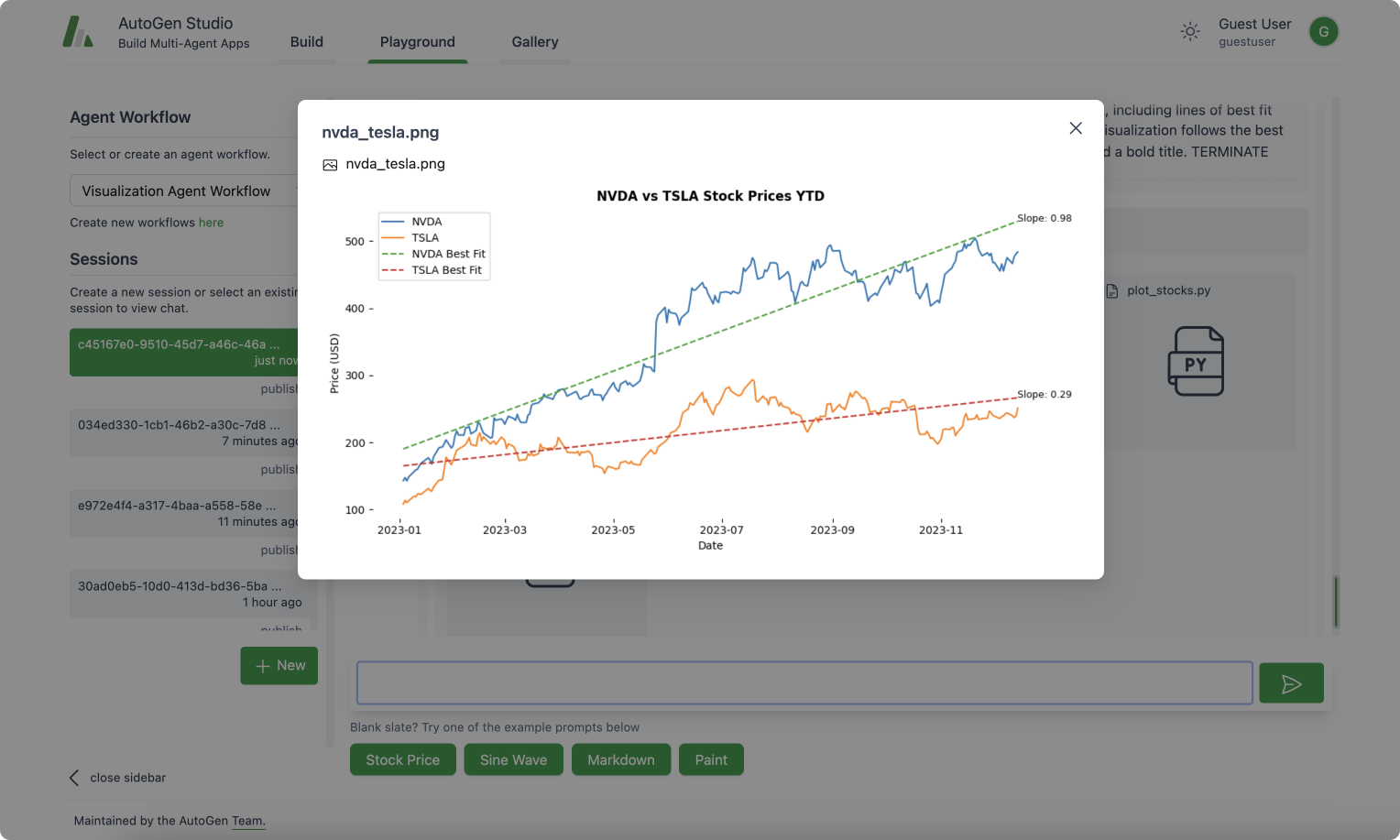This screenshot has height=840, width=1400.
Task: Open the Visualization Agent Workflow dropdown
Action: pos(183,191)
